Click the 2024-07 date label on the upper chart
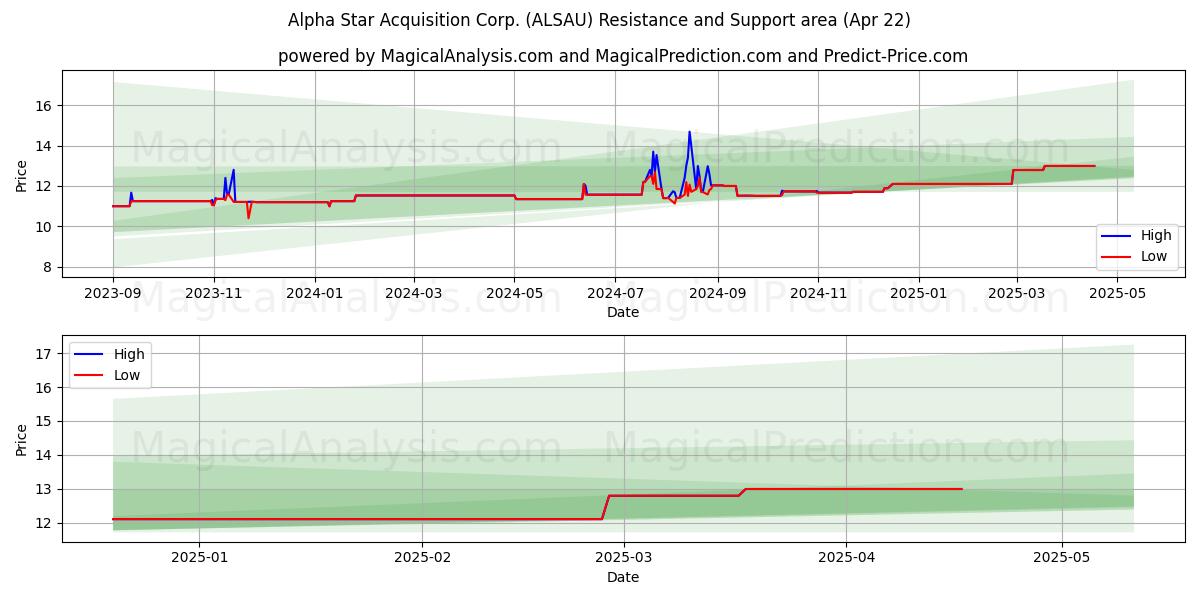Screen dimensions: 1200x600 (x=615, y=294)
